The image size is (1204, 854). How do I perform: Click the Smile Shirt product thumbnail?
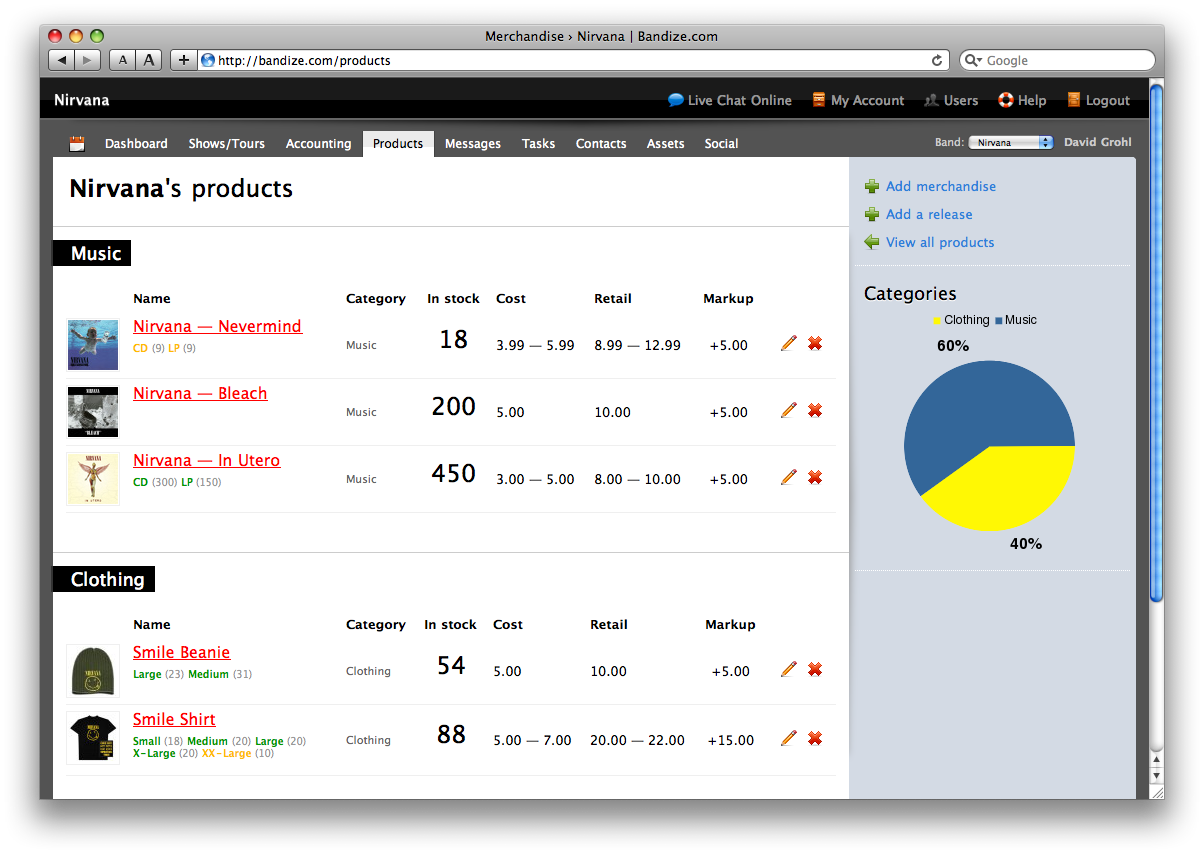point(93,738)
